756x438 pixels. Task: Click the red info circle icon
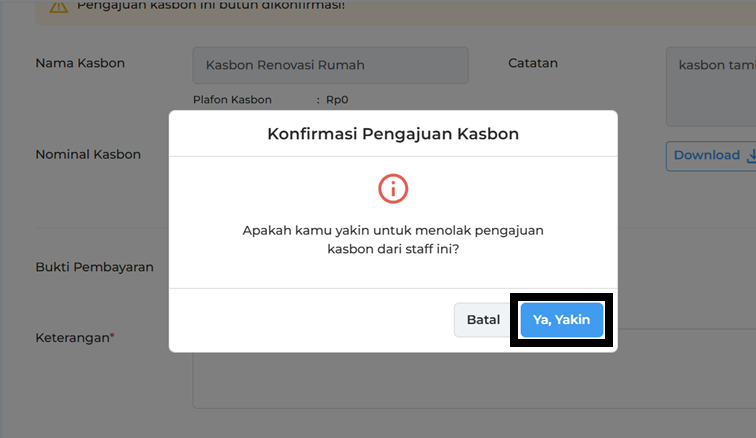393,188
